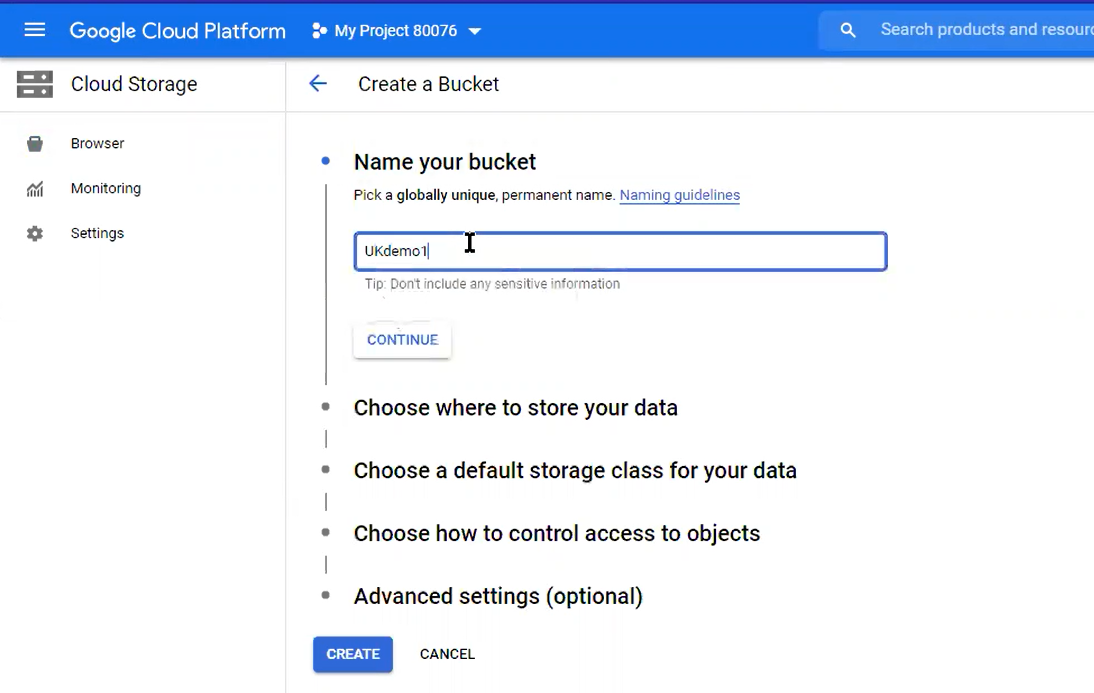Open the hamburger navigation menu
1094x693 pixels.
click(34, 30)
